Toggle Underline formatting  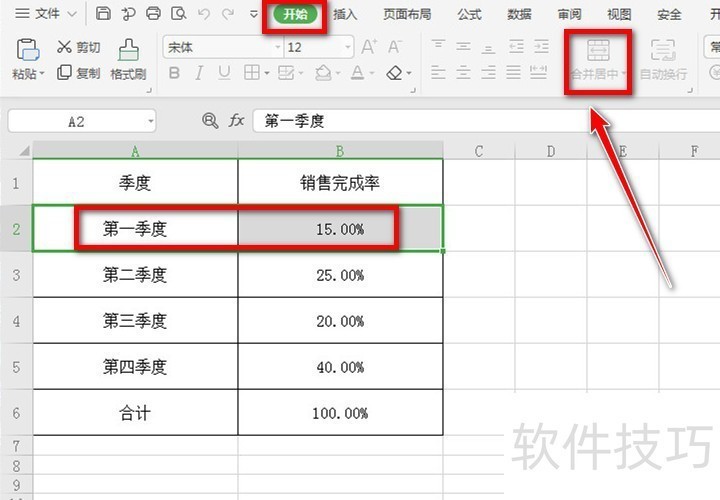(x=224, y=73)
